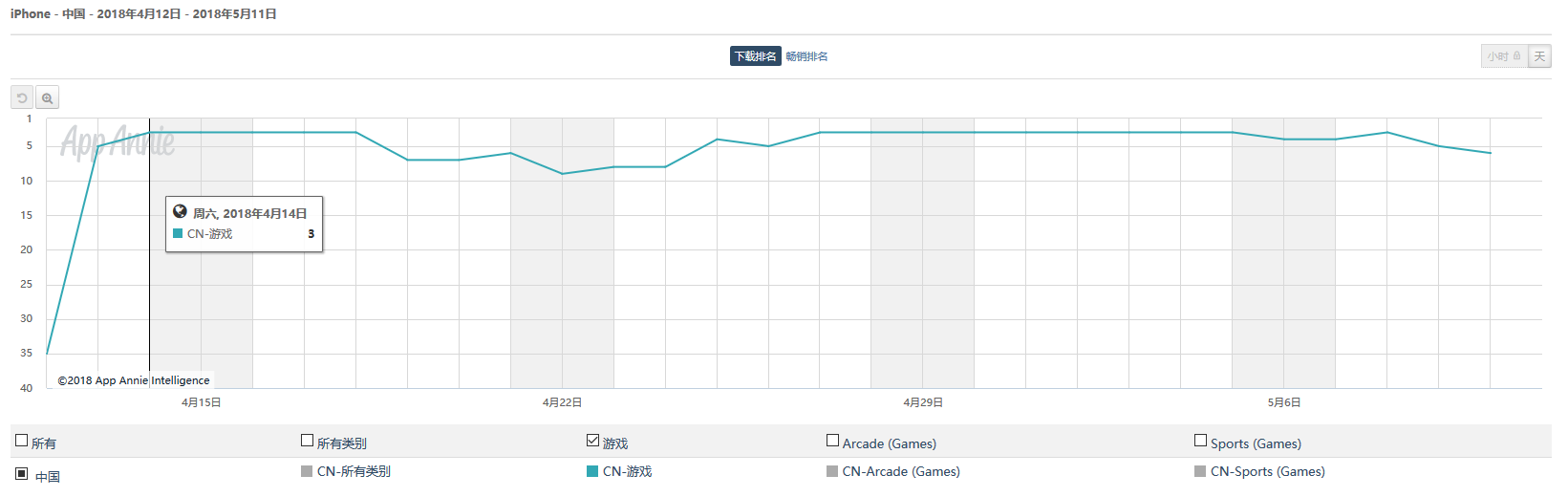Check the 所有 checkbox
Viewport: 1568px width, 497px height.
(x=22, y=441)
